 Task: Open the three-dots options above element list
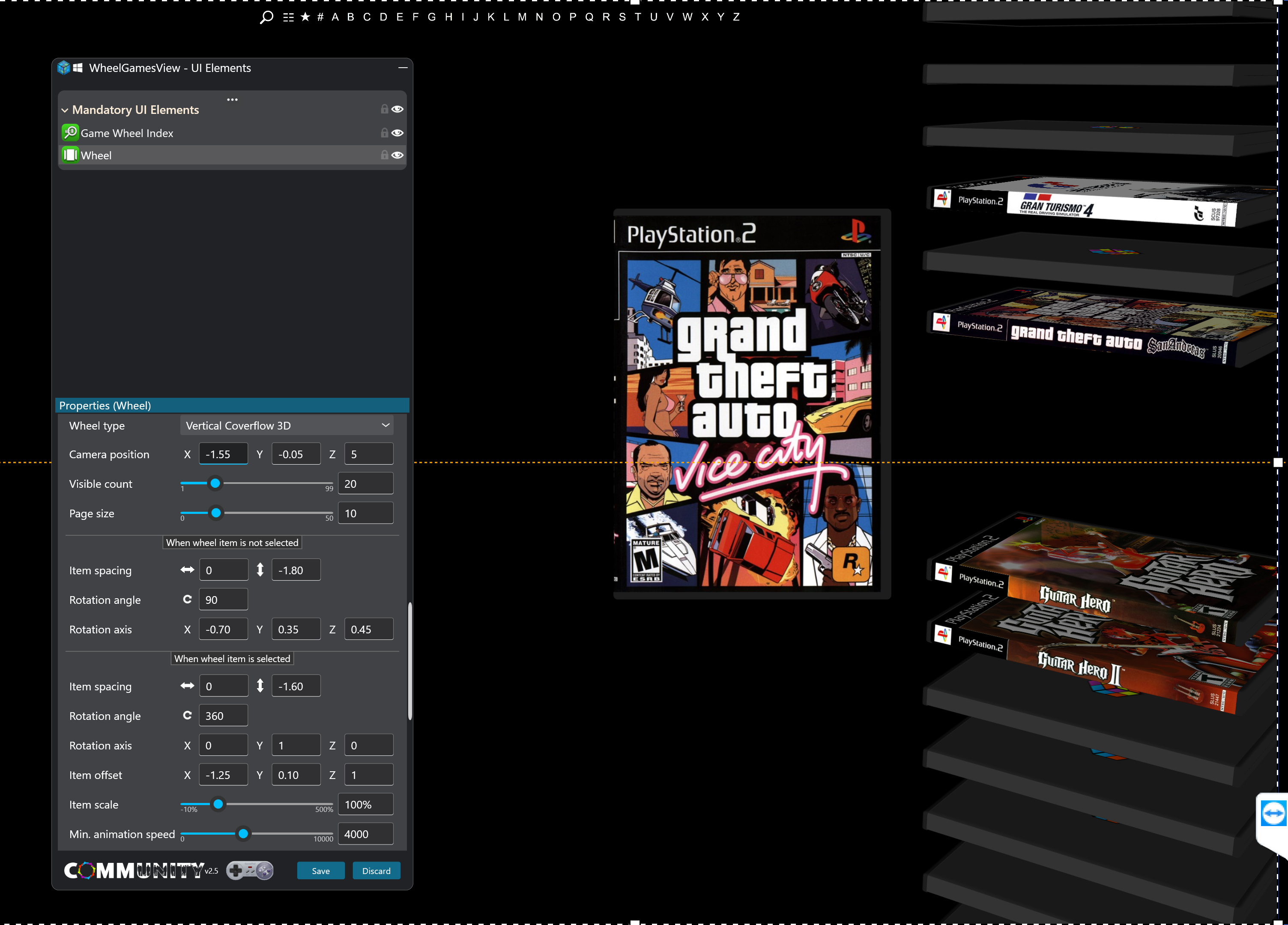[x=232, y=100]
